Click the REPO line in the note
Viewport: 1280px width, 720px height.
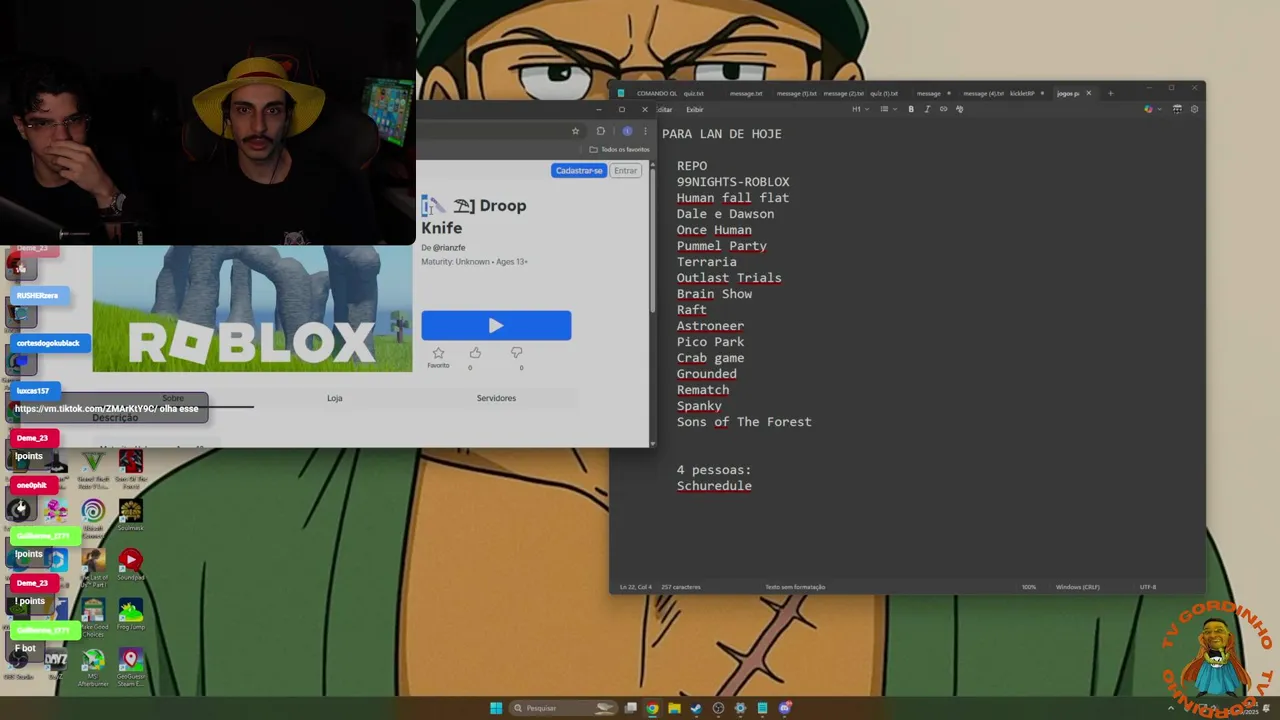click(692, 166)
